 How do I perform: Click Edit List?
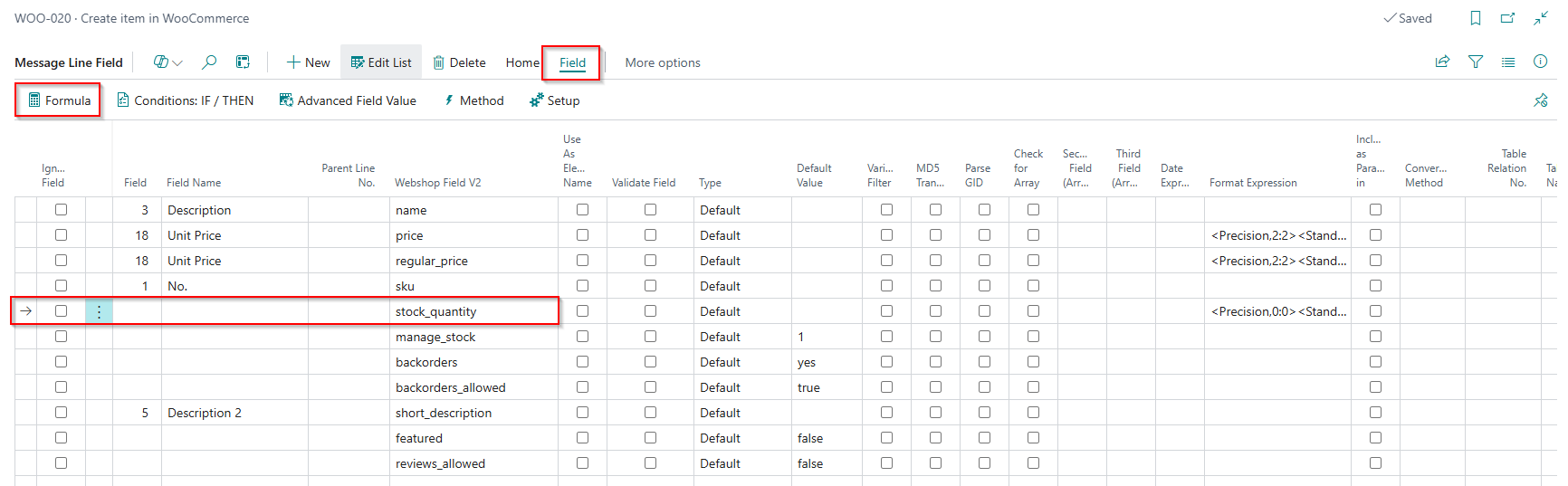(x=381, y=62)
